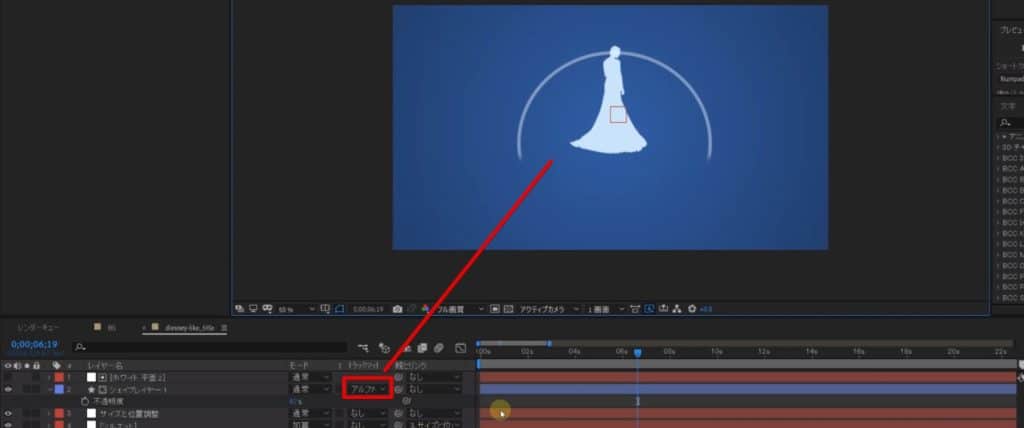Click the time navigator bar above ruler
This screenshot has height=428, width=1024.
(513, 343)
